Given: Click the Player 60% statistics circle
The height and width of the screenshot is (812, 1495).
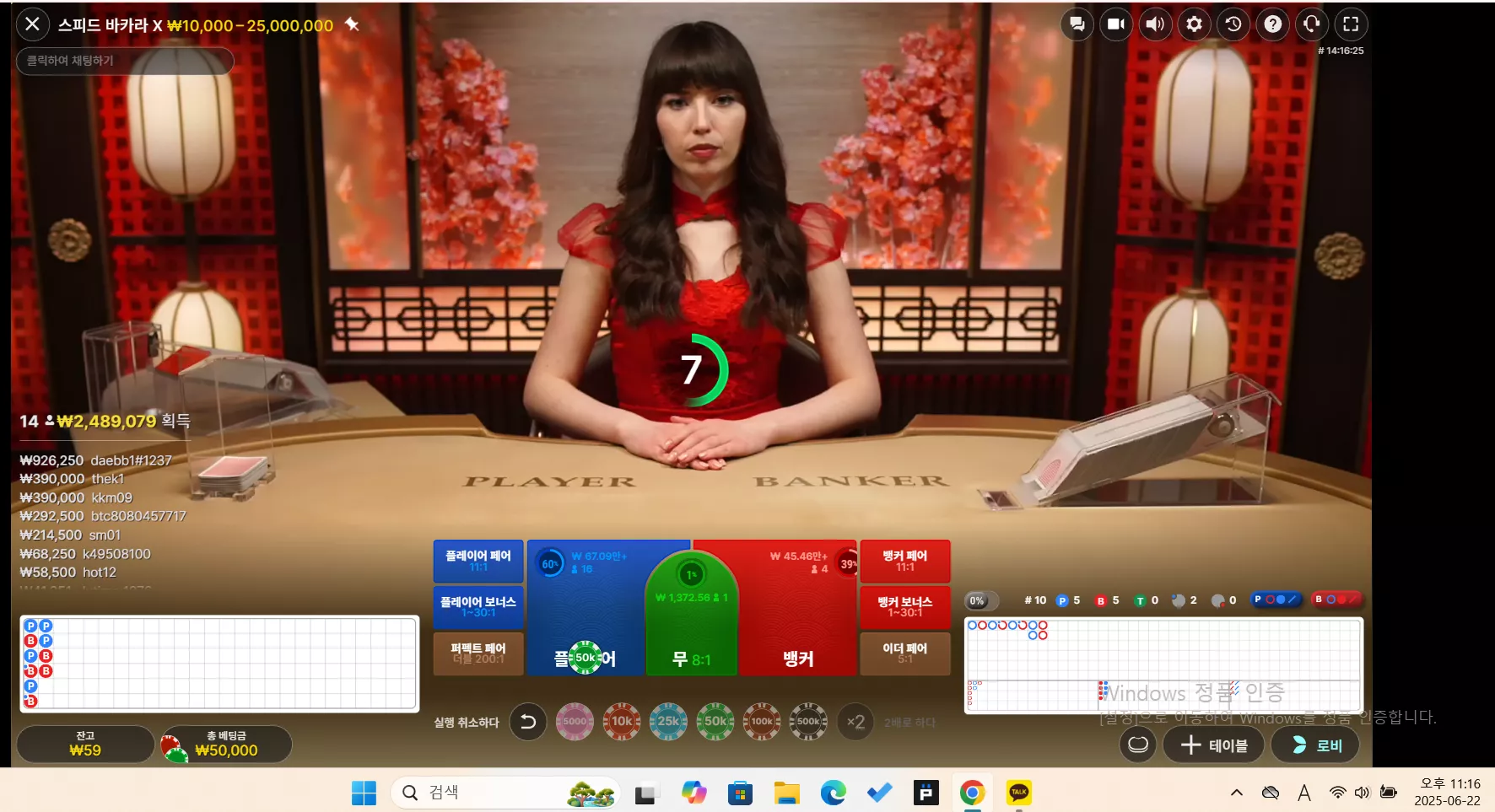Looking at the screenshot, I should pos(550,564).
